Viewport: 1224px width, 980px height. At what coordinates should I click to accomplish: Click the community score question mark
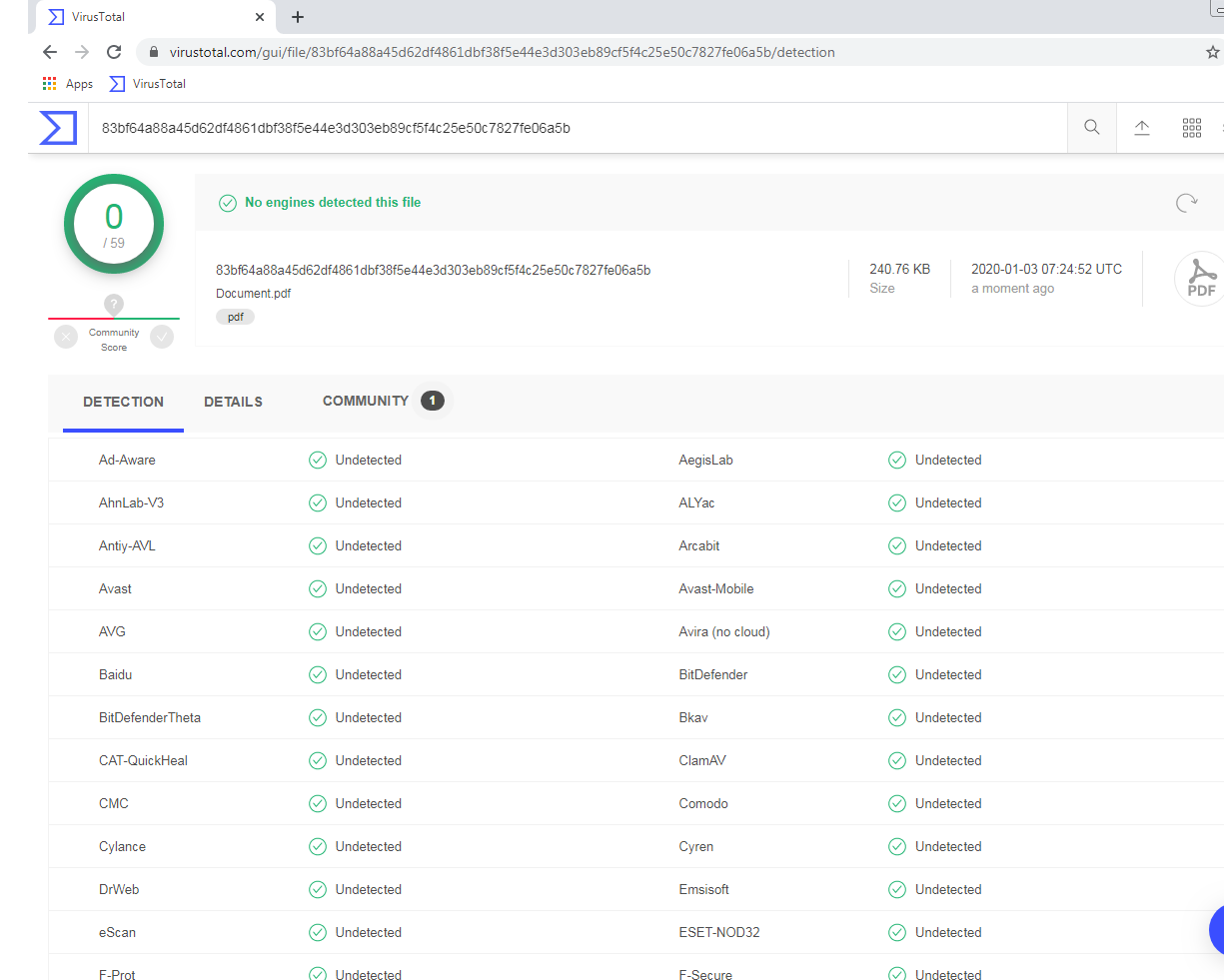click(114, 304)
